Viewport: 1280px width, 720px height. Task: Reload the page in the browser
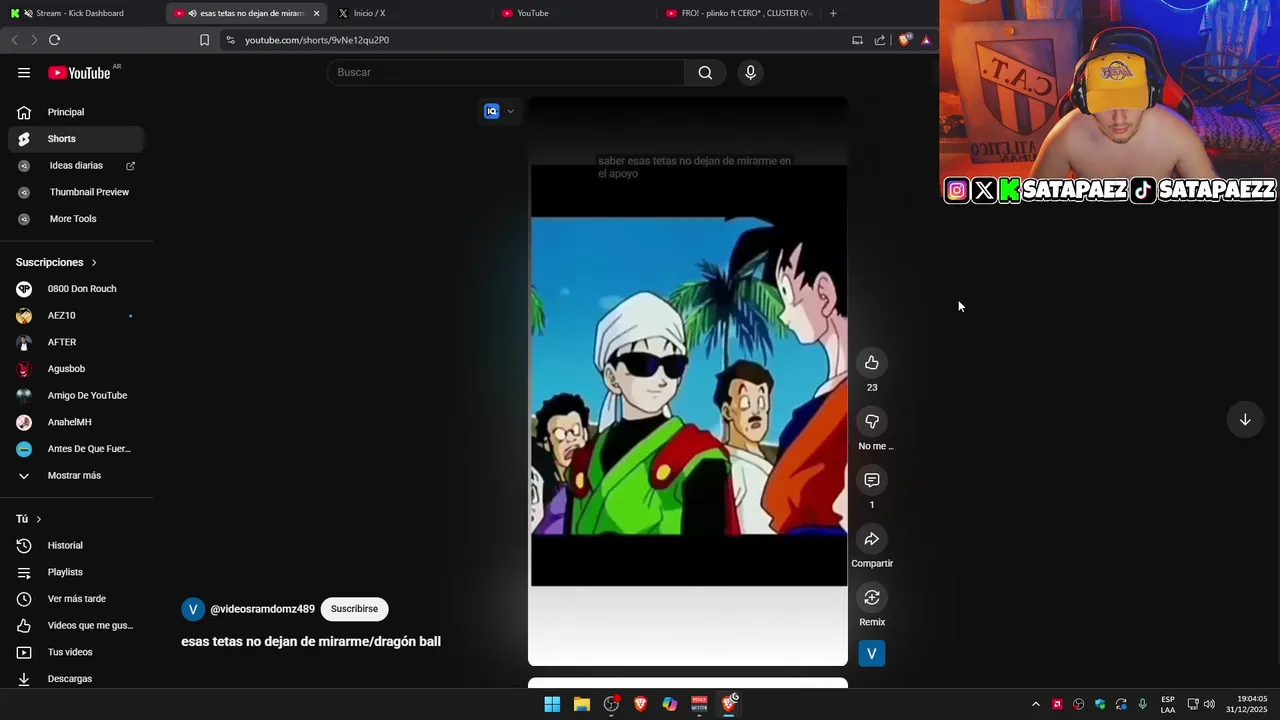[x=54, y=40]
